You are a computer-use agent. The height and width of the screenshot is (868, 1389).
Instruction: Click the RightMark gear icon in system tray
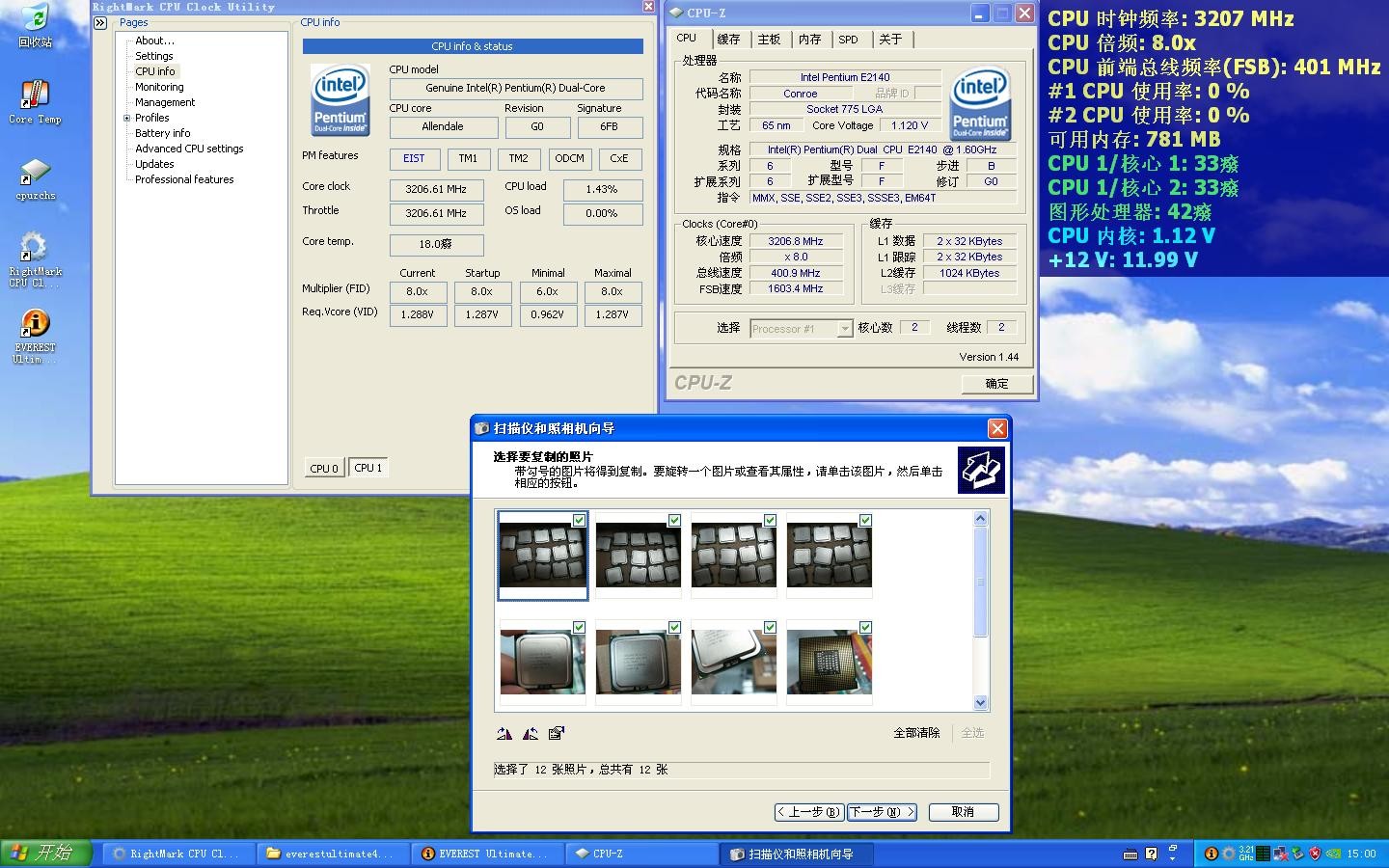click(1229, 854)
